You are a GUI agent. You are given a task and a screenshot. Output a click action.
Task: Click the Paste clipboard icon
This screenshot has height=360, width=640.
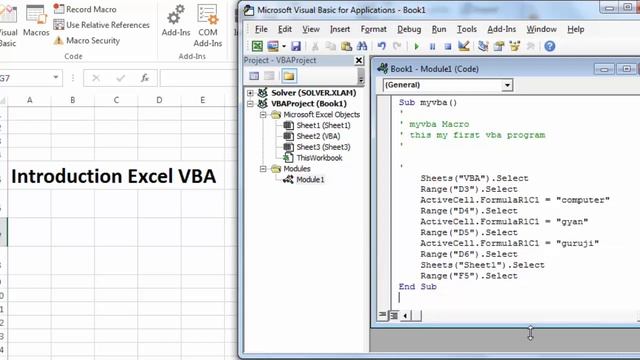[346, 46]
